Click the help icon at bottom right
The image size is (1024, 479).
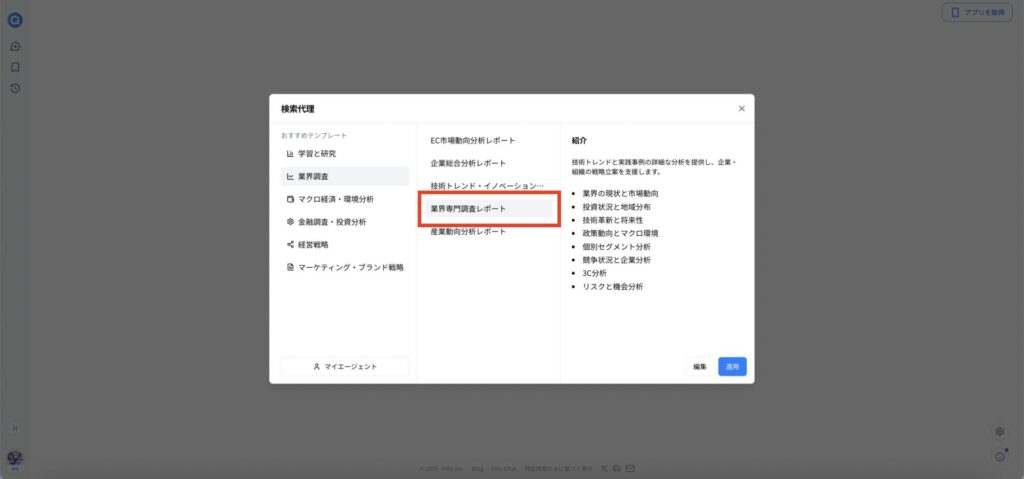click(x=999, y=457)
